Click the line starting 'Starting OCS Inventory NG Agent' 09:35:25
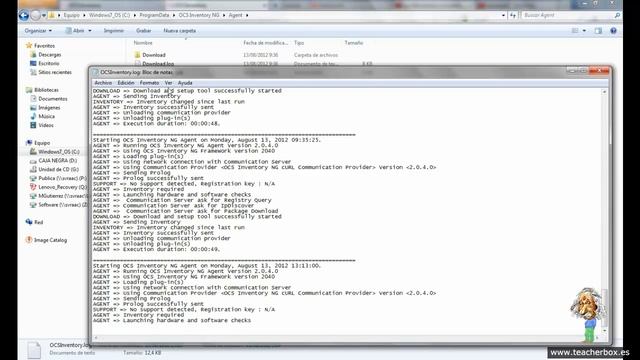 [x=207, y=140]
